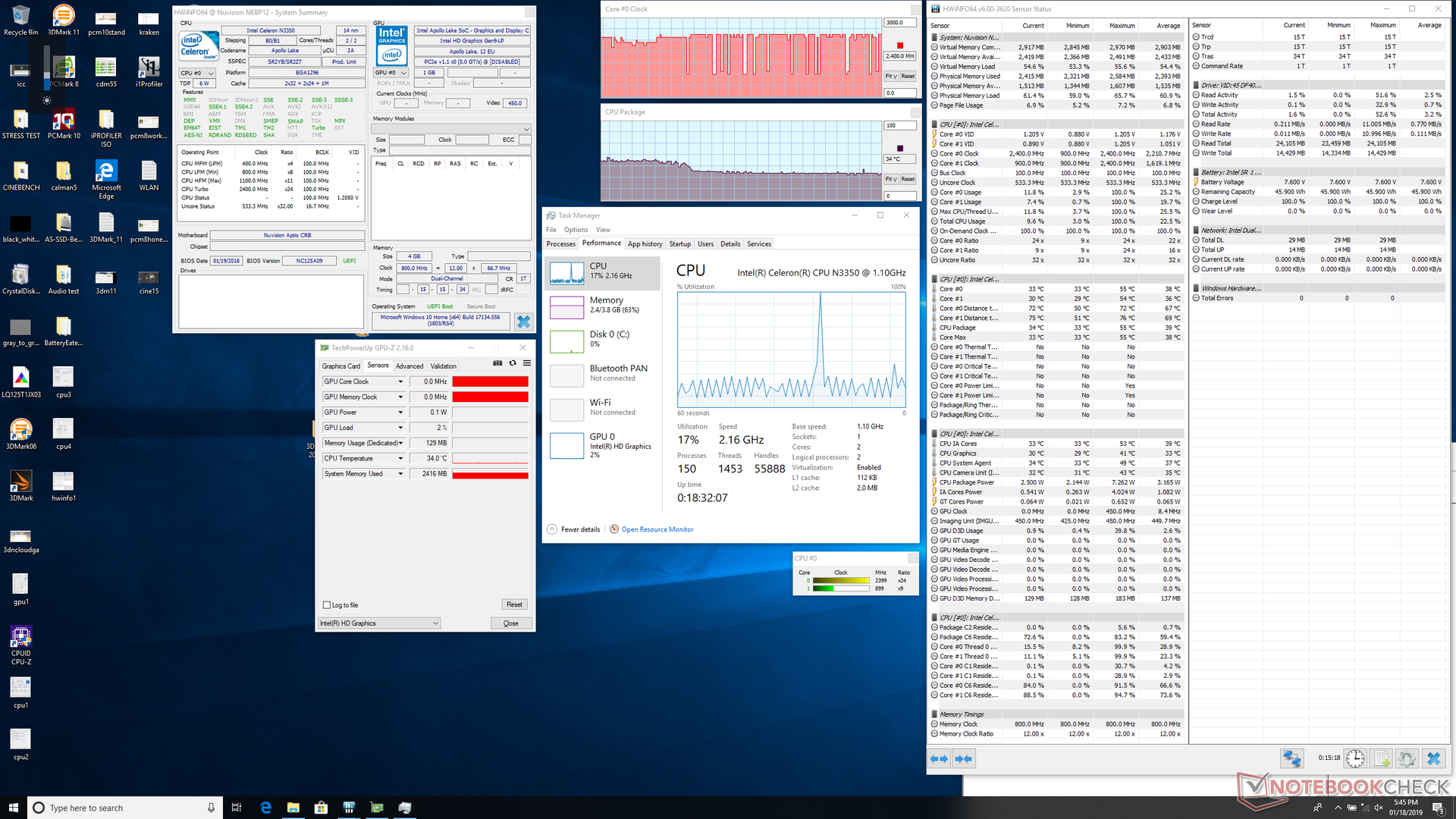Open Microsoft Store on taskbar
This screenshot has height=819, width=1456.
point(321,808)
